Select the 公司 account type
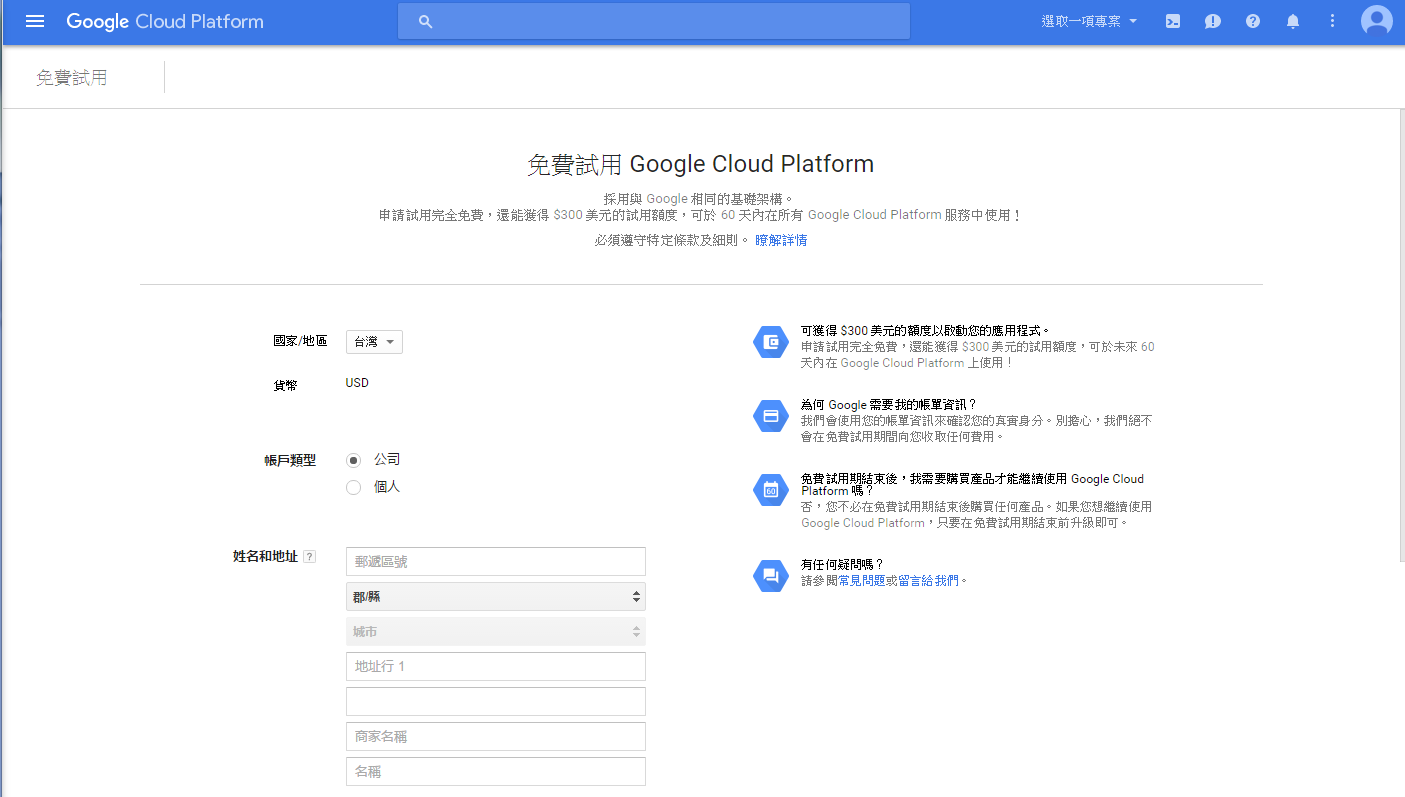The image size is (1405, 797). pyautogui.click(x=353, y=460)
